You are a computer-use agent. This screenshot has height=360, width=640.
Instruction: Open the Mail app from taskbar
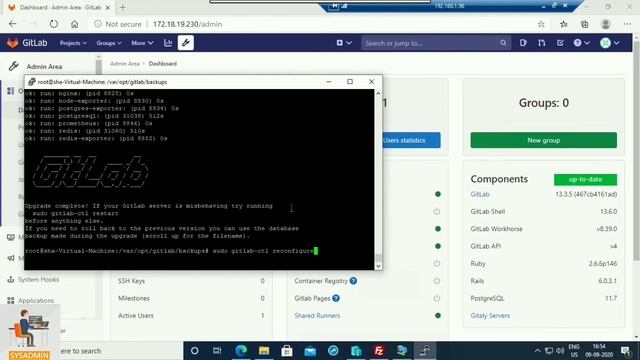(x=310, y=351)
